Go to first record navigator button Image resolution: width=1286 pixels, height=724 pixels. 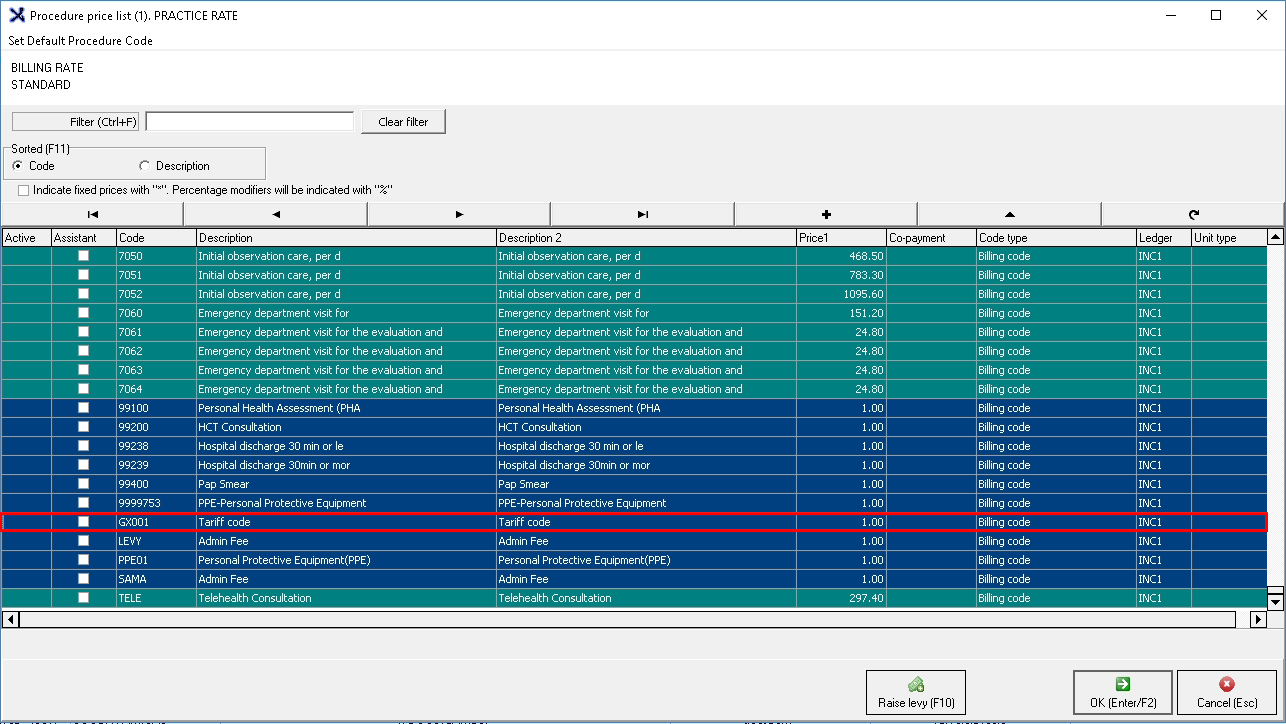(92, 214)
